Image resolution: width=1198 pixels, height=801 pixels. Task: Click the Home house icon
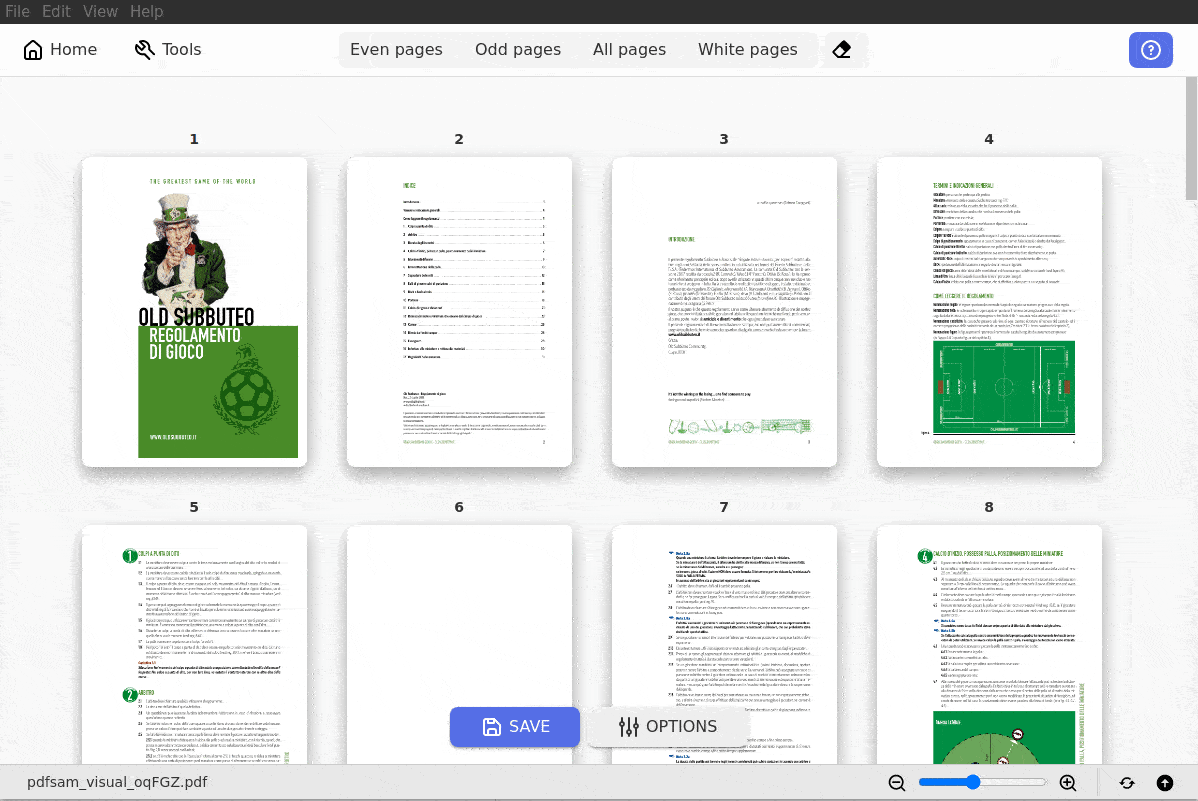33,50
